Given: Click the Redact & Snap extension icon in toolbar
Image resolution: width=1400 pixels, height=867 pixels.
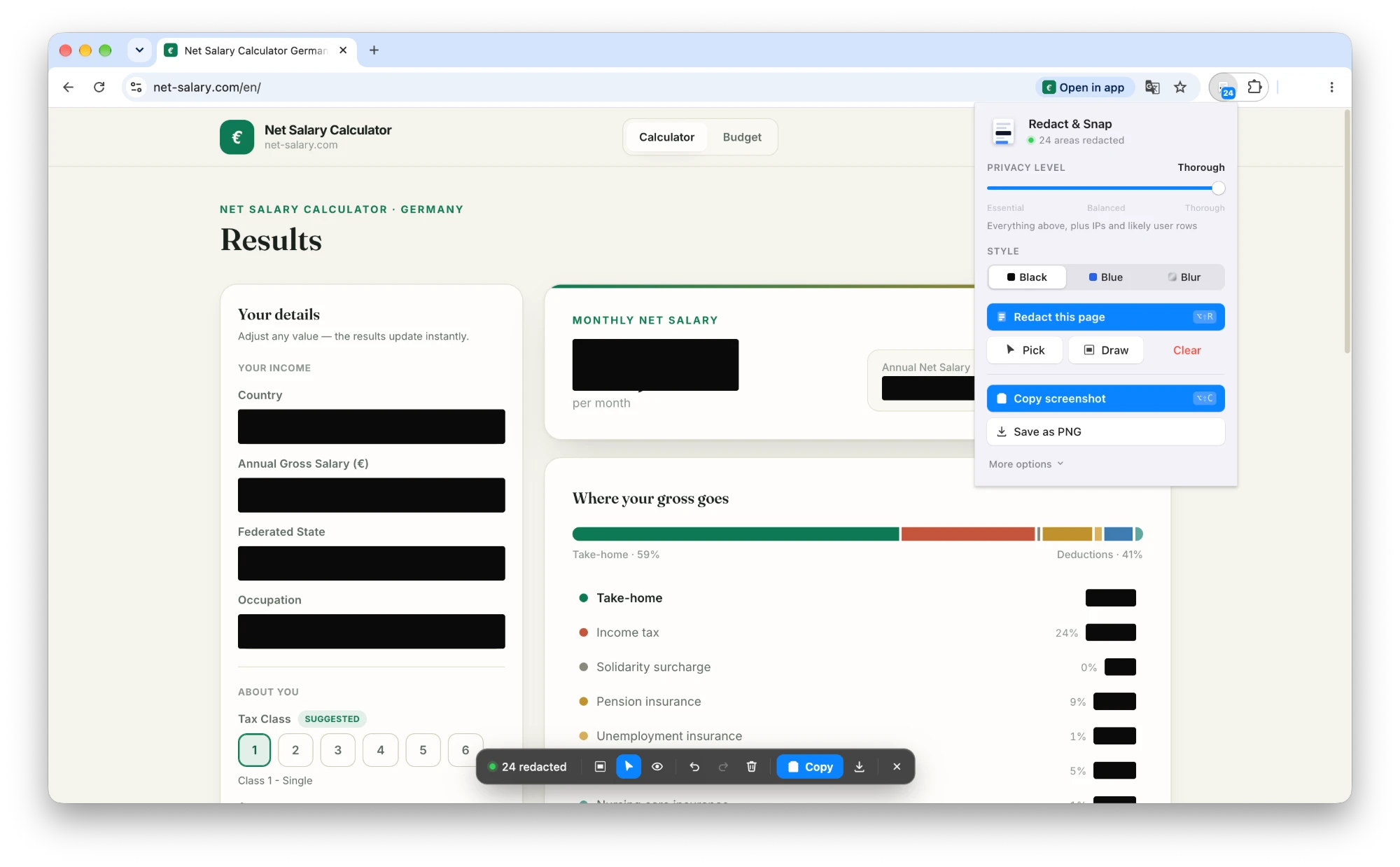Looking at the screenshot, I should pos(1224,88).
